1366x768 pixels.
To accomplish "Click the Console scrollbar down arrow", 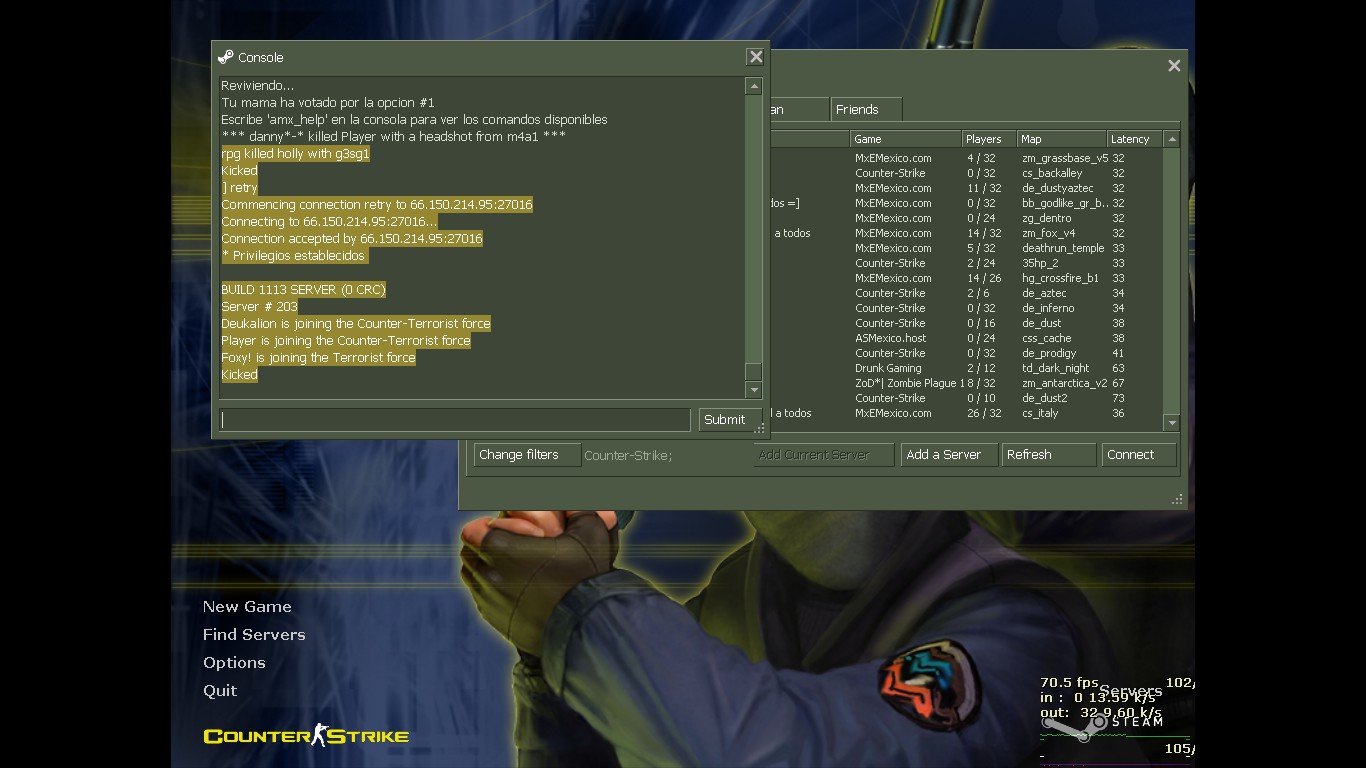I will coord(754,390).
